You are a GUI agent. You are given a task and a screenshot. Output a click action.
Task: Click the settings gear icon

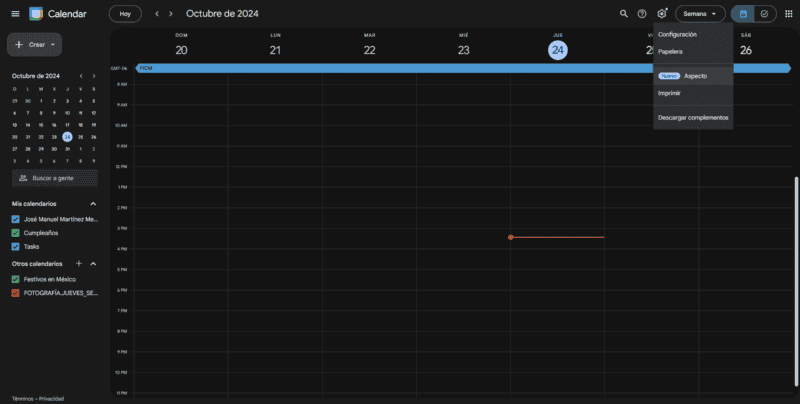point(662,14)
